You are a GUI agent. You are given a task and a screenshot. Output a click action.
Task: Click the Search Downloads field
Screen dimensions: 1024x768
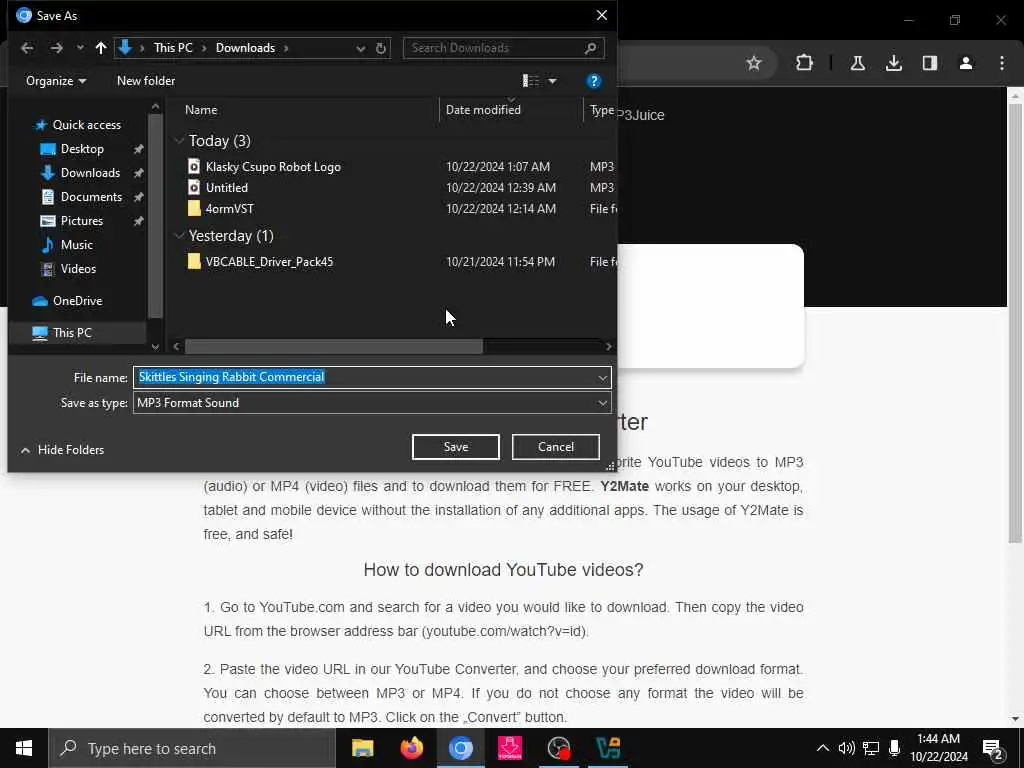pyautogui.click(x=503, y=48)
